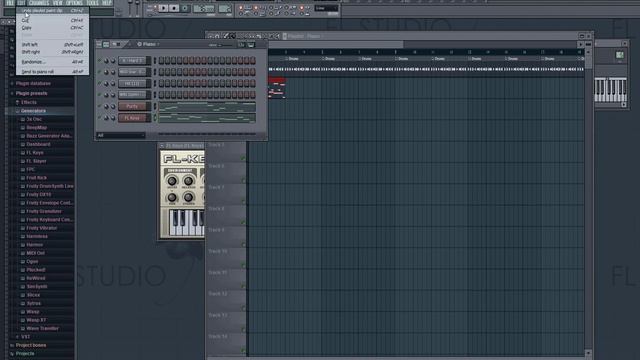
Task: Choose Send to piano roll menu entry
Action: pyautogui.click(x=52, y=72)
